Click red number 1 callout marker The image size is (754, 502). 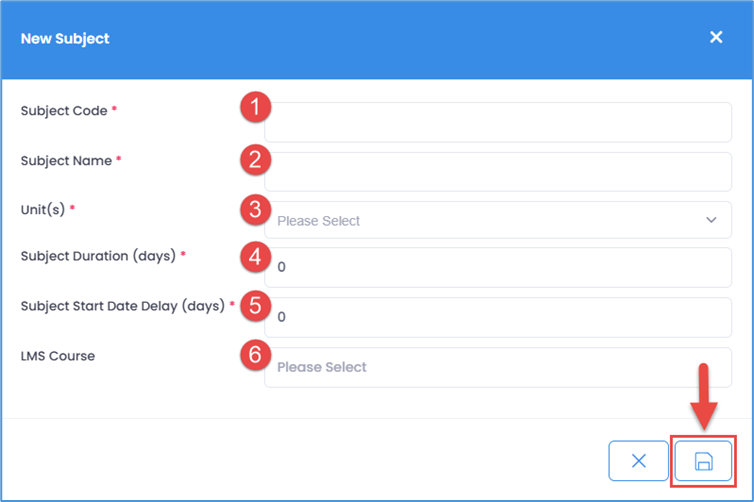click(x=256, y=107)
